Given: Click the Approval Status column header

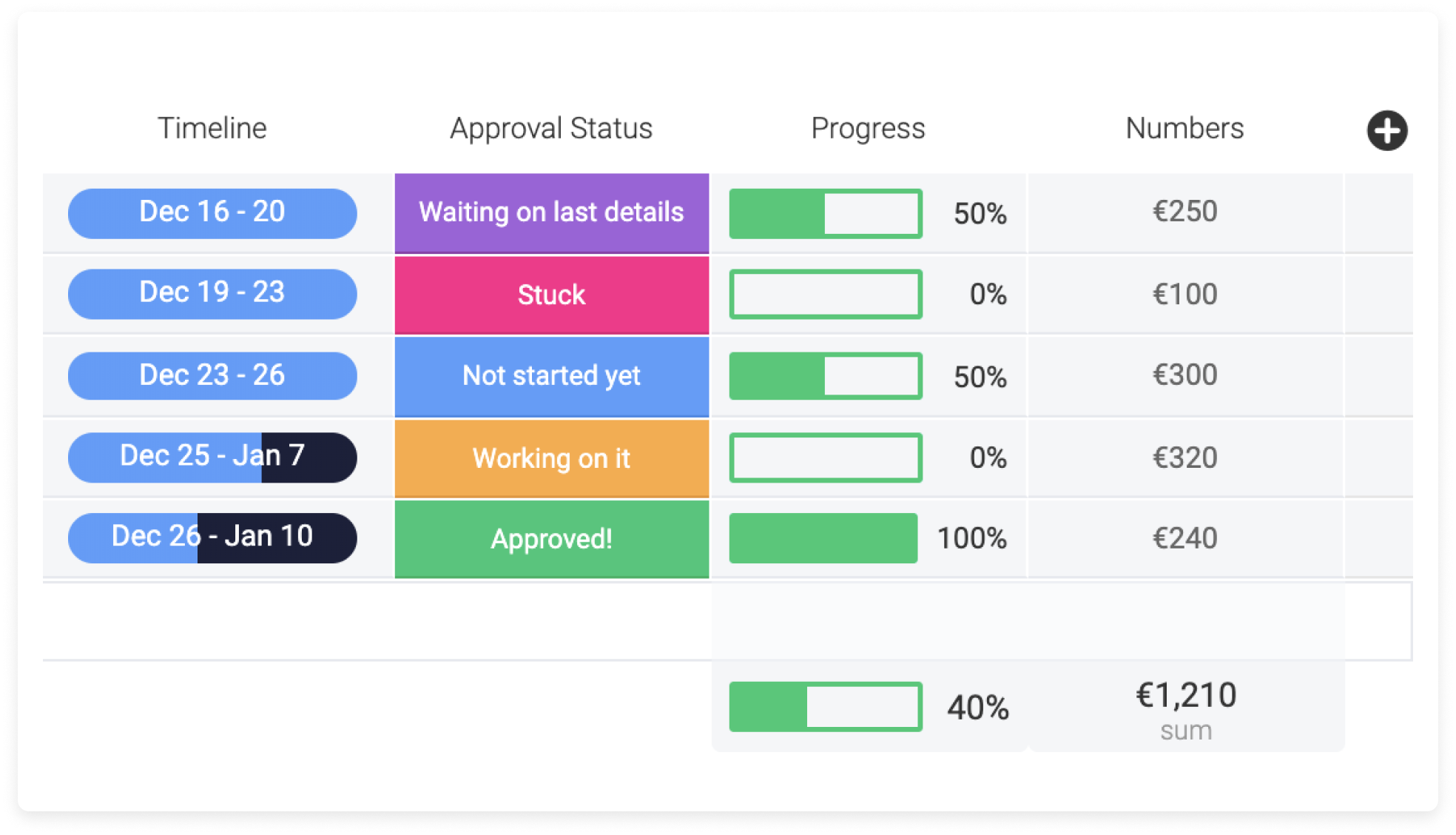Looking at the screenshot, I should coord(552,128).
